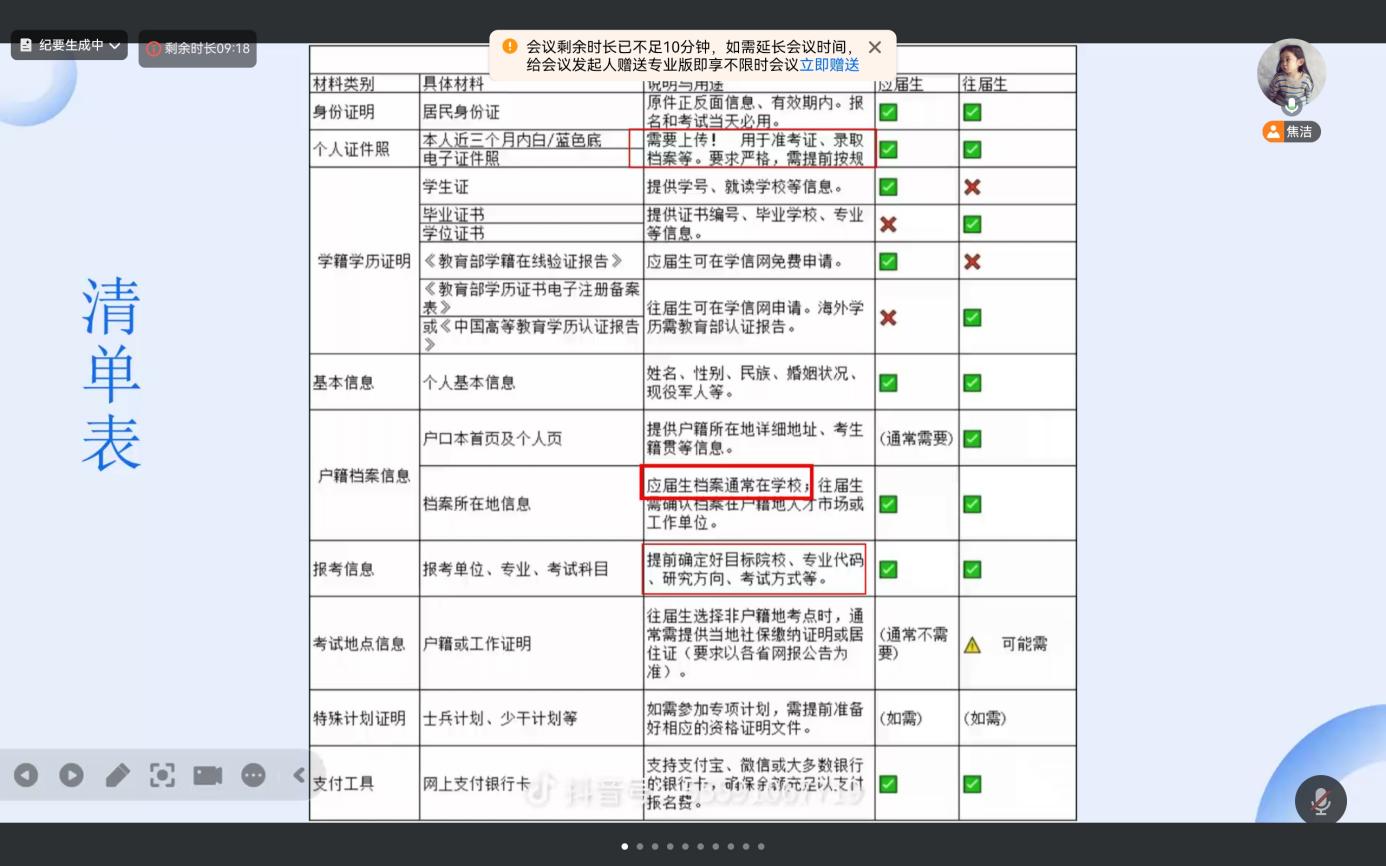
Task: Jump to the second page indicator dot
Action: pyautogui.click(x=640, y=846)
